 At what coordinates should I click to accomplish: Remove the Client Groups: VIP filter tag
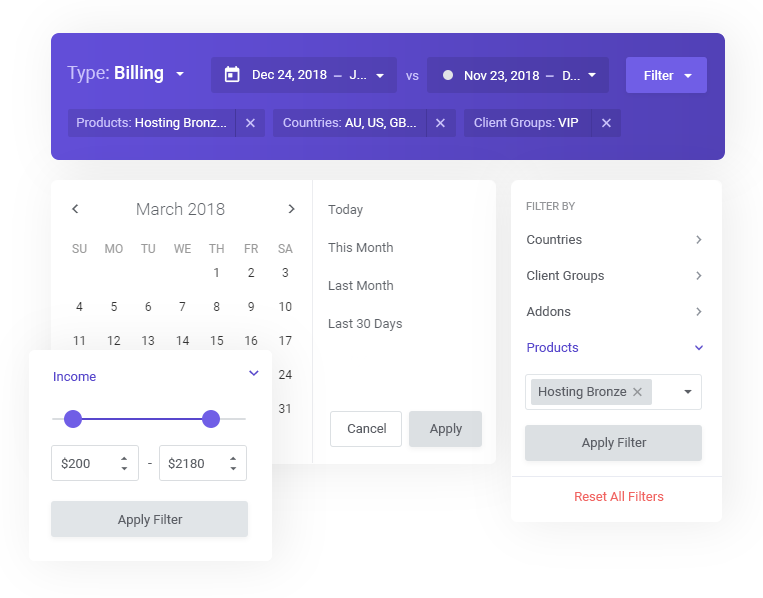606,123
